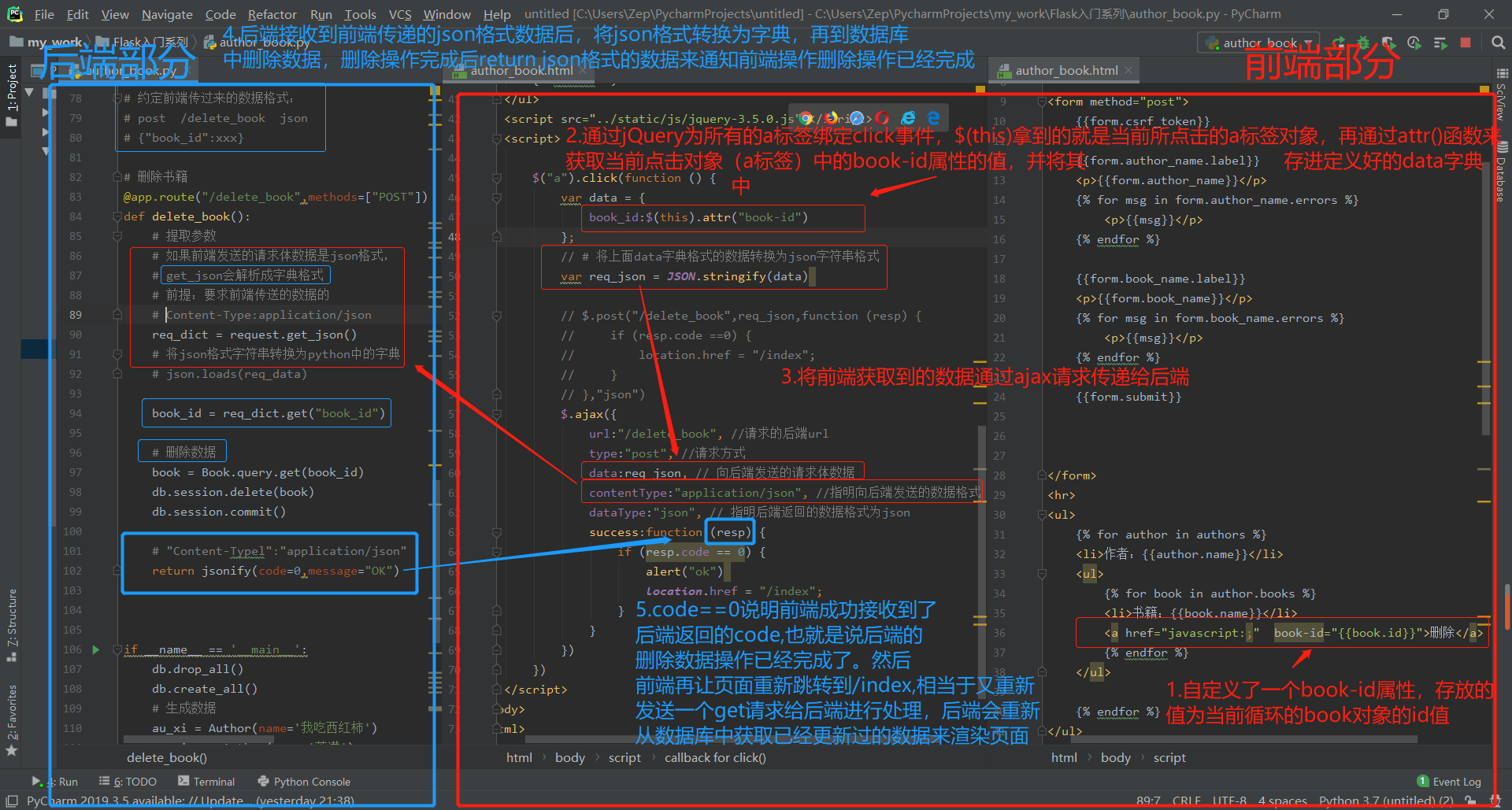The height and width of the screenshot is (810, 1512).
Task: Click the Debug bug icon
Action: [1363, 43]
